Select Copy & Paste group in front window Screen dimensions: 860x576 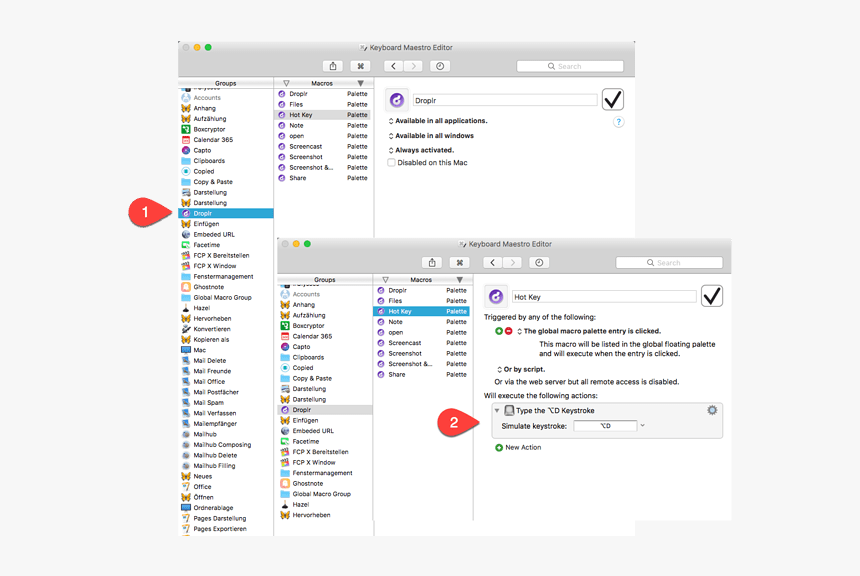pyautogui.click(x=325, y=379)
